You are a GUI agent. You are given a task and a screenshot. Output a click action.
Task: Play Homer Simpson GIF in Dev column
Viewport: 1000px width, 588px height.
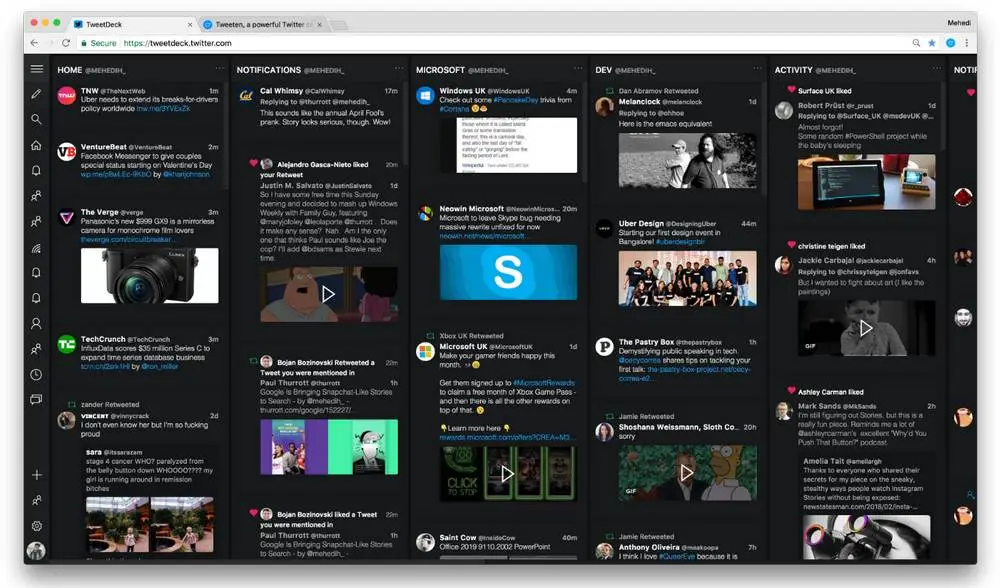pyautogui.click(x=687, y=473)
